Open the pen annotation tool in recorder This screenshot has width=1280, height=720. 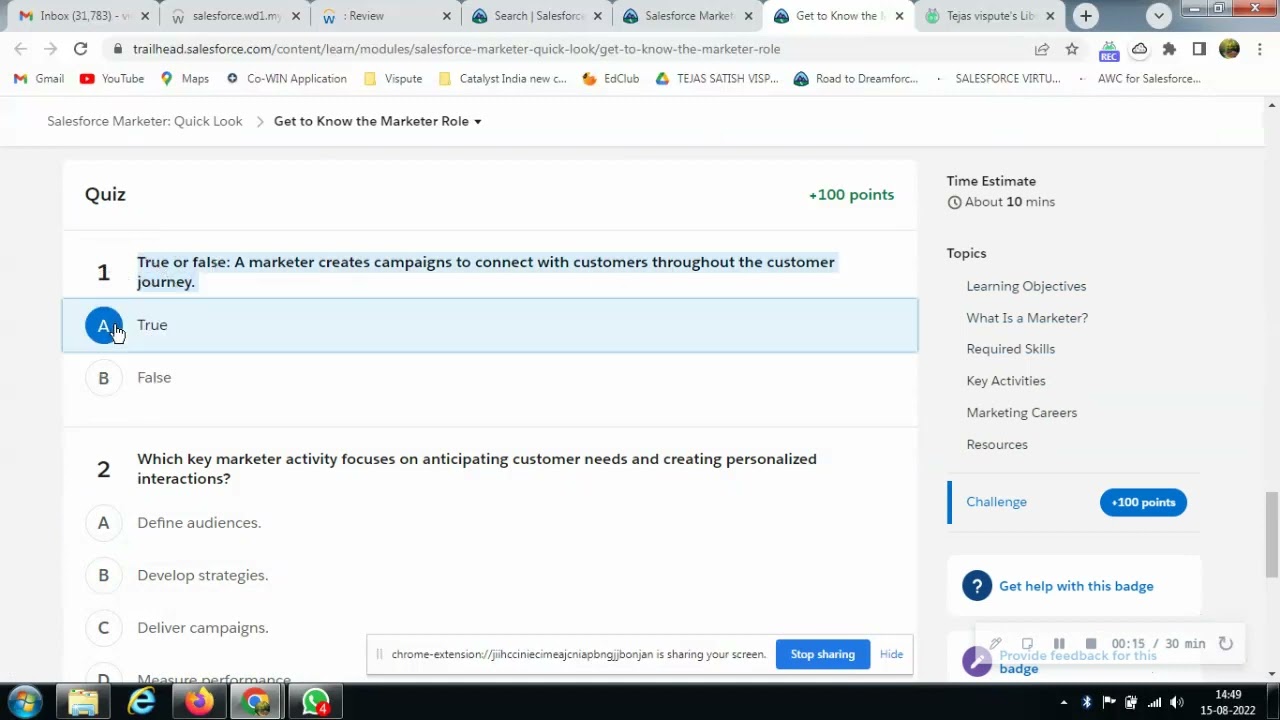coord(995,644)
